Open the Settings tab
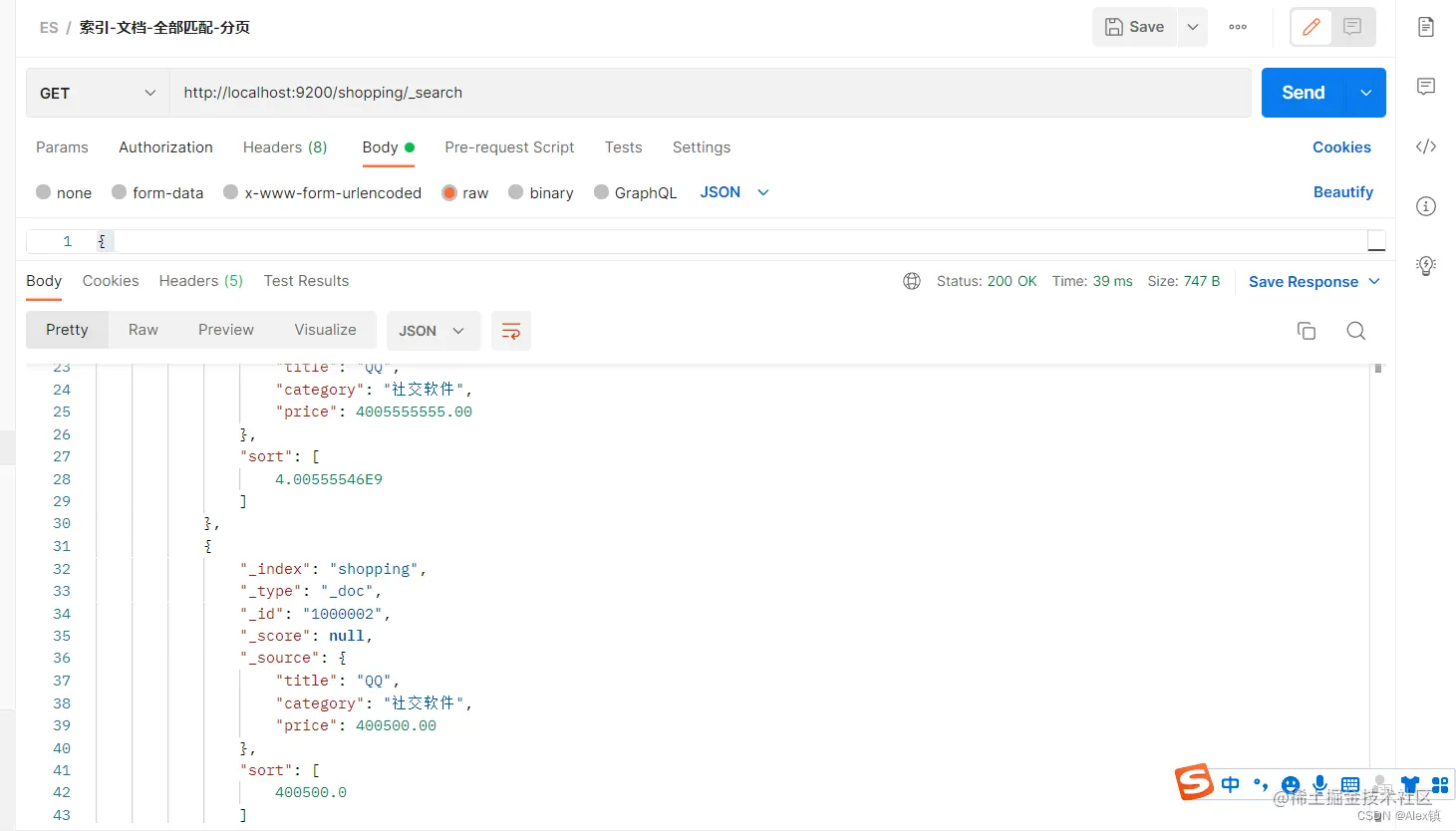Screen dimensions: 1456x831 pos(702,147)
